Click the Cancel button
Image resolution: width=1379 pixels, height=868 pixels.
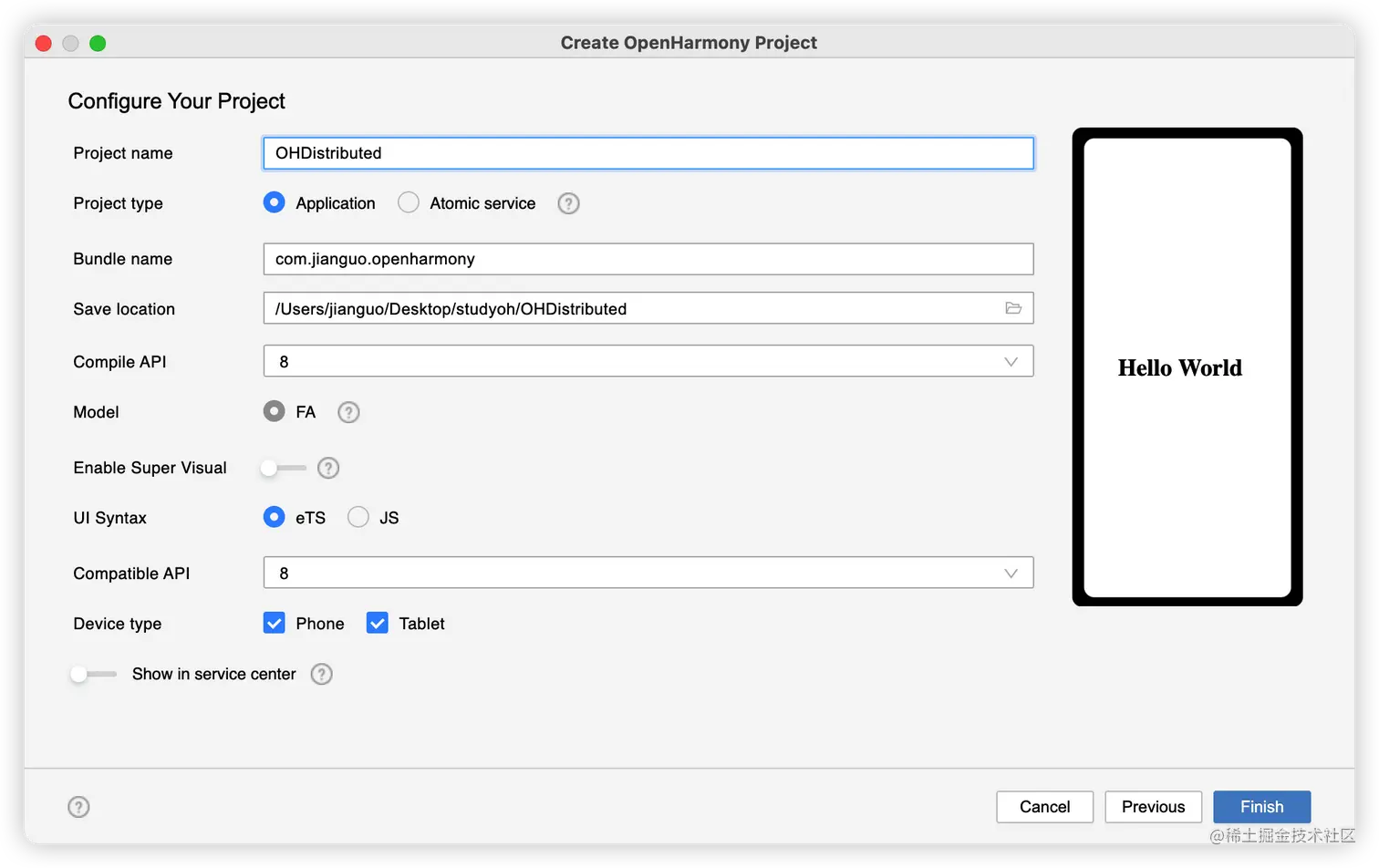(1045, 807)
